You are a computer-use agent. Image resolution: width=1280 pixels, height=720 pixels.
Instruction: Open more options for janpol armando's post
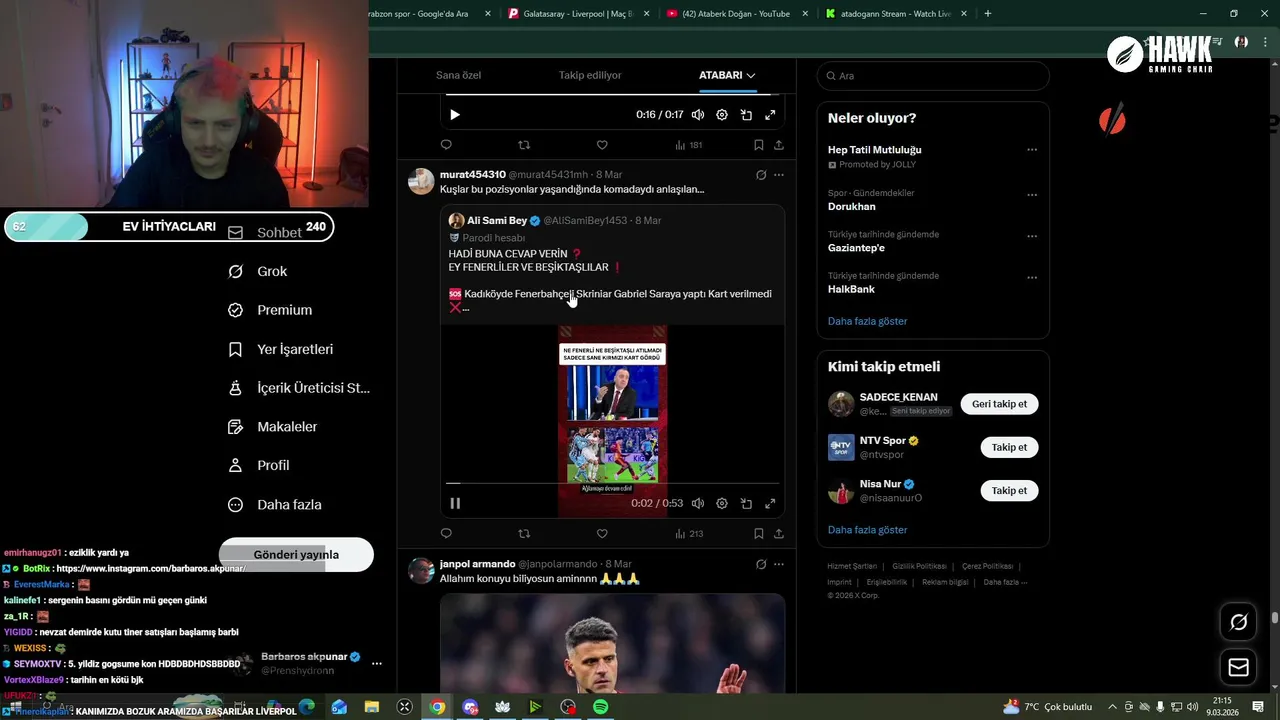pos(779,564)
